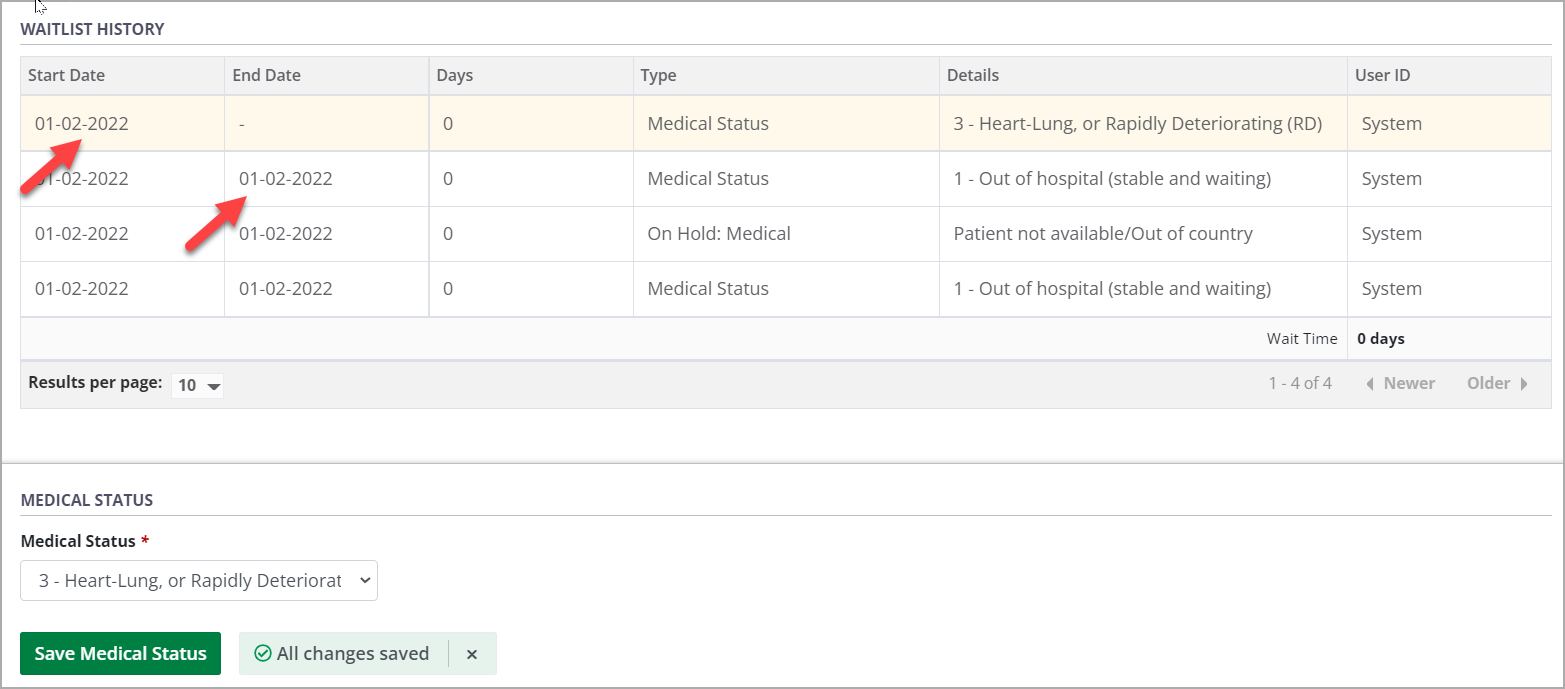
Task: Select the Heart-Lung Rapidly Deteriorating history row
Action: click(1136, 124)
